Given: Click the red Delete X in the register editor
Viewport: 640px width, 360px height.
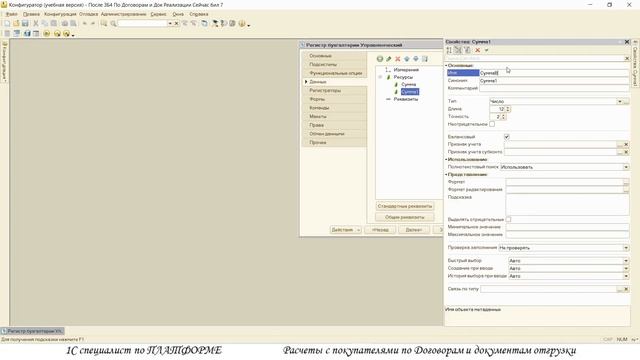Looking at the screenshot, I should pos(398,59).
